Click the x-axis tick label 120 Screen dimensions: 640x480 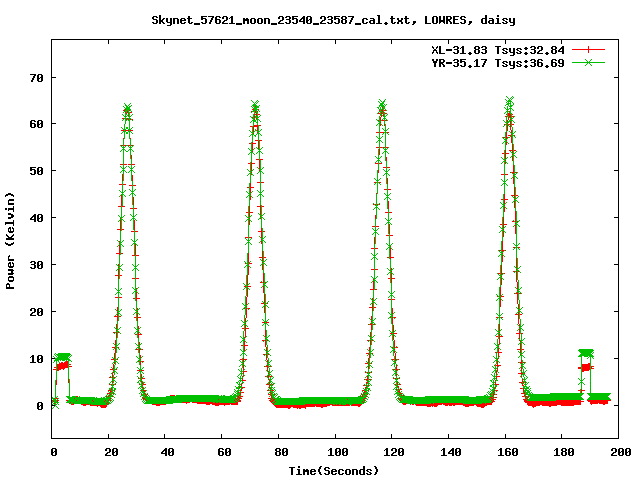click(x=394, y=452)
